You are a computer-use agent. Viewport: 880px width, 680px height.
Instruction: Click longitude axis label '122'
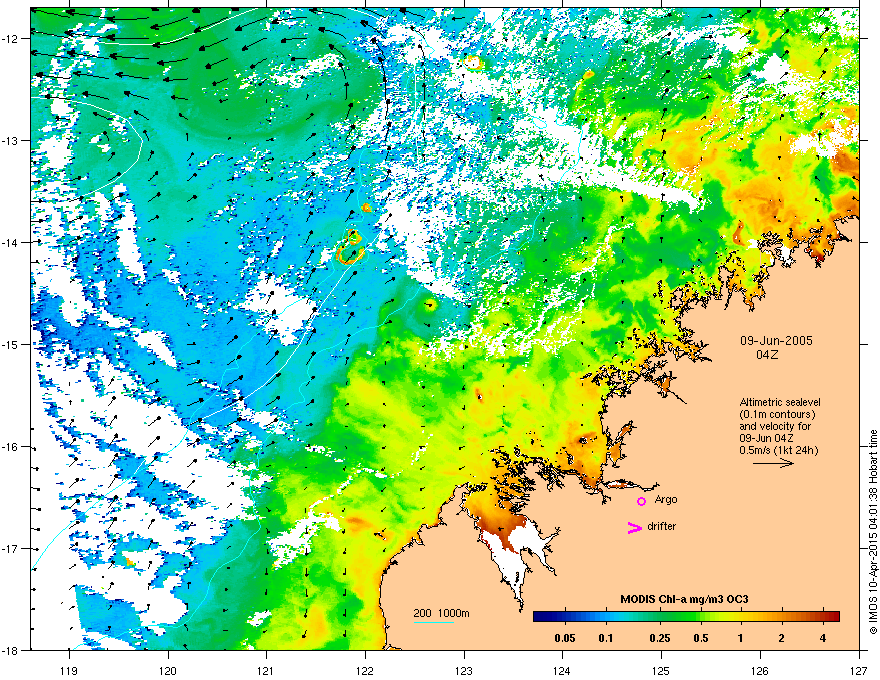pyautogui.click(x=365, y=670)
